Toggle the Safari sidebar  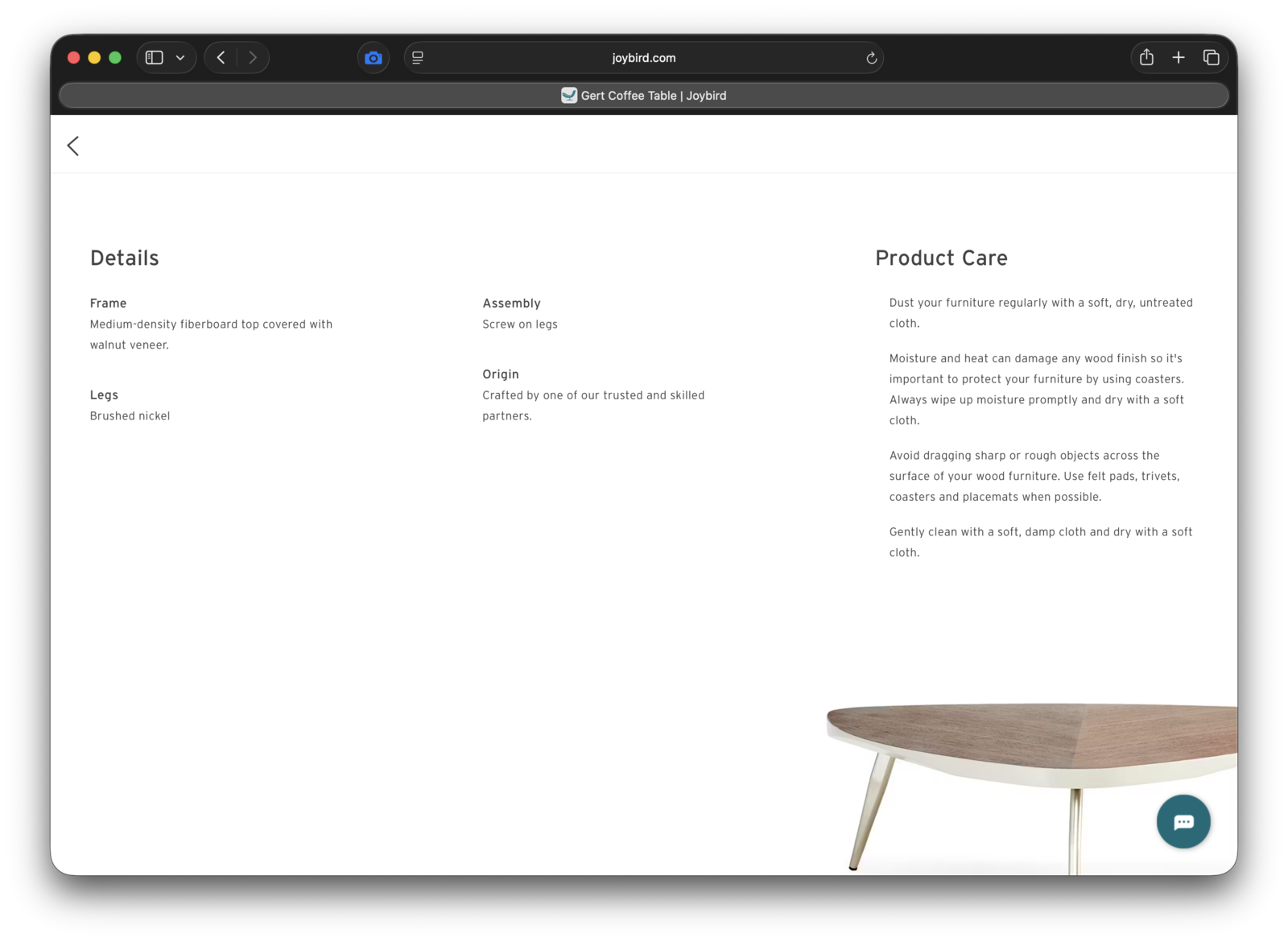155,58
